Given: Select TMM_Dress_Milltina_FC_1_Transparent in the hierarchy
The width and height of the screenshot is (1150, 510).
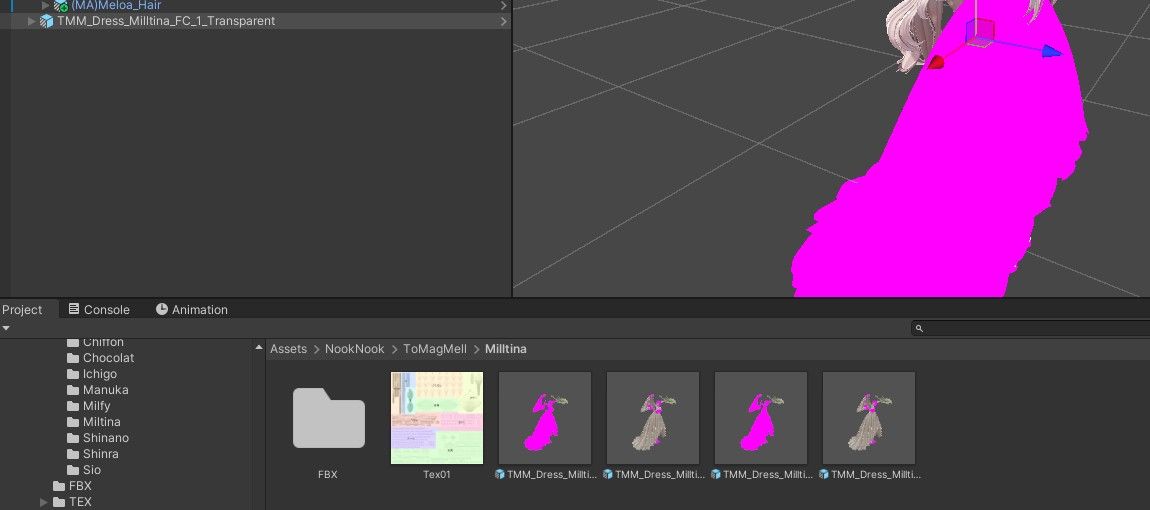Looking at the screenshot, I should tap(166, 21).
